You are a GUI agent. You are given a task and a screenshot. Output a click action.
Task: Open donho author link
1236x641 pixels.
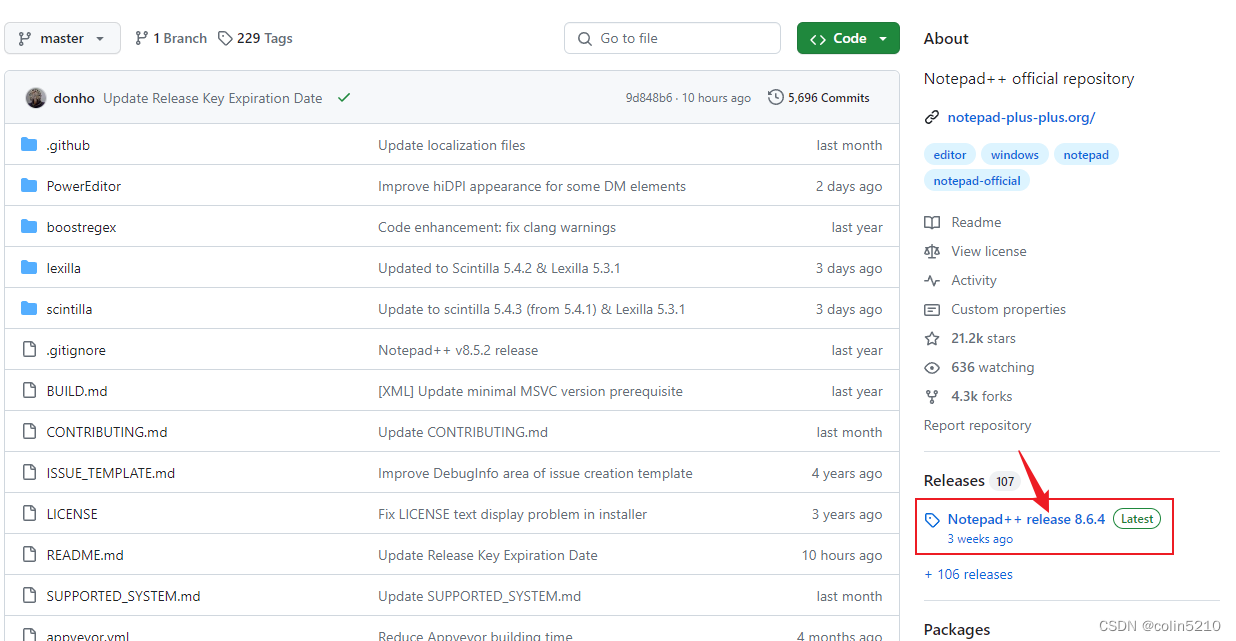tap(74, 98)
